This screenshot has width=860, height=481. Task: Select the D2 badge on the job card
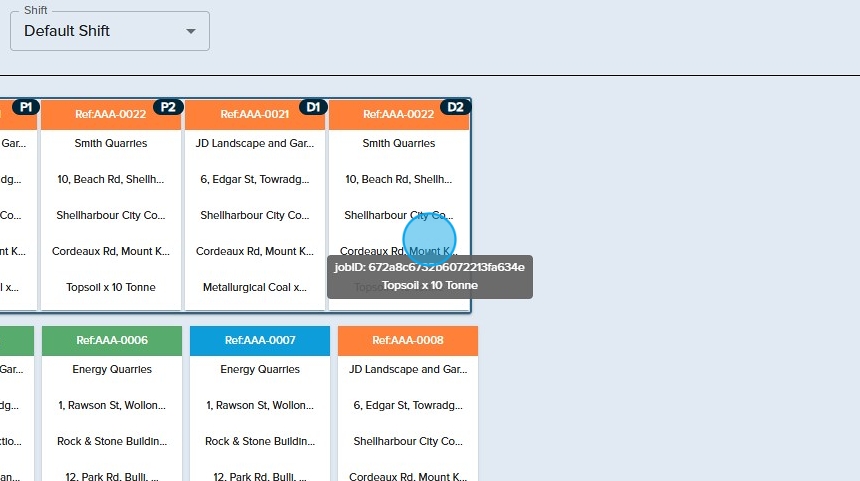click(455, 107)
